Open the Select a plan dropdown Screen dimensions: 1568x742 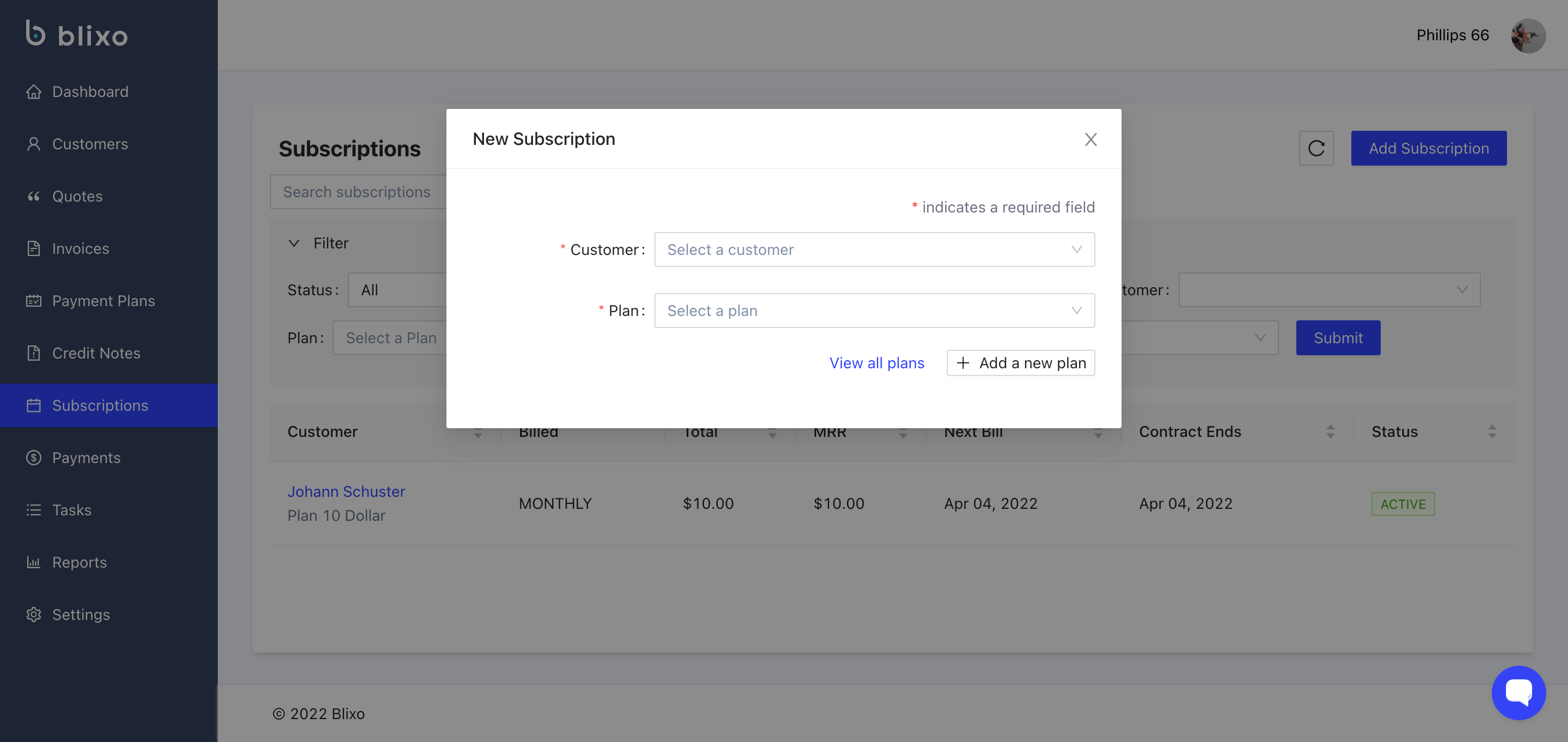click(874, 311)
